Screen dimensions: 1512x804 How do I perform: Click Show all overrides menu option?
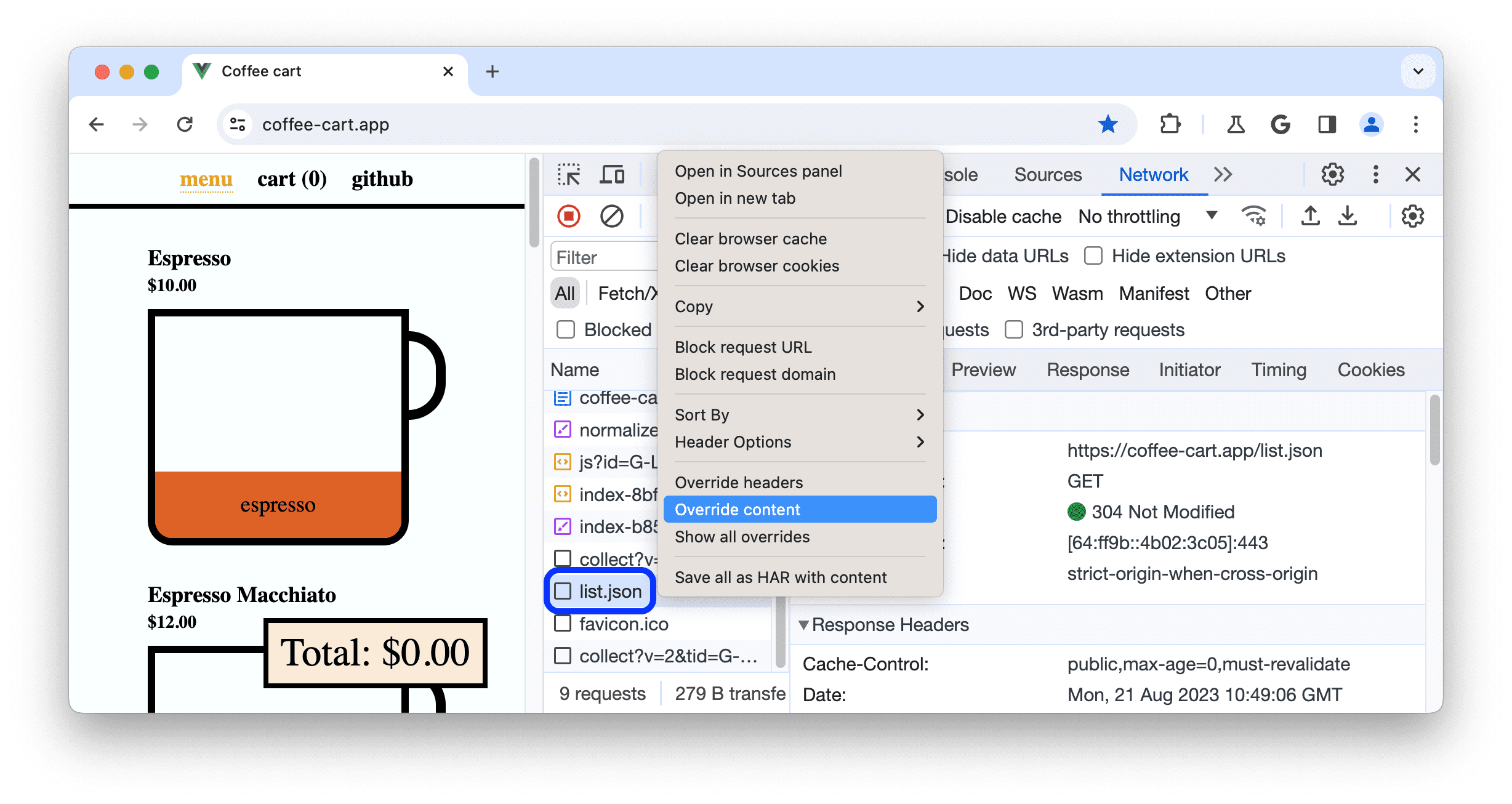click(742, 537)
